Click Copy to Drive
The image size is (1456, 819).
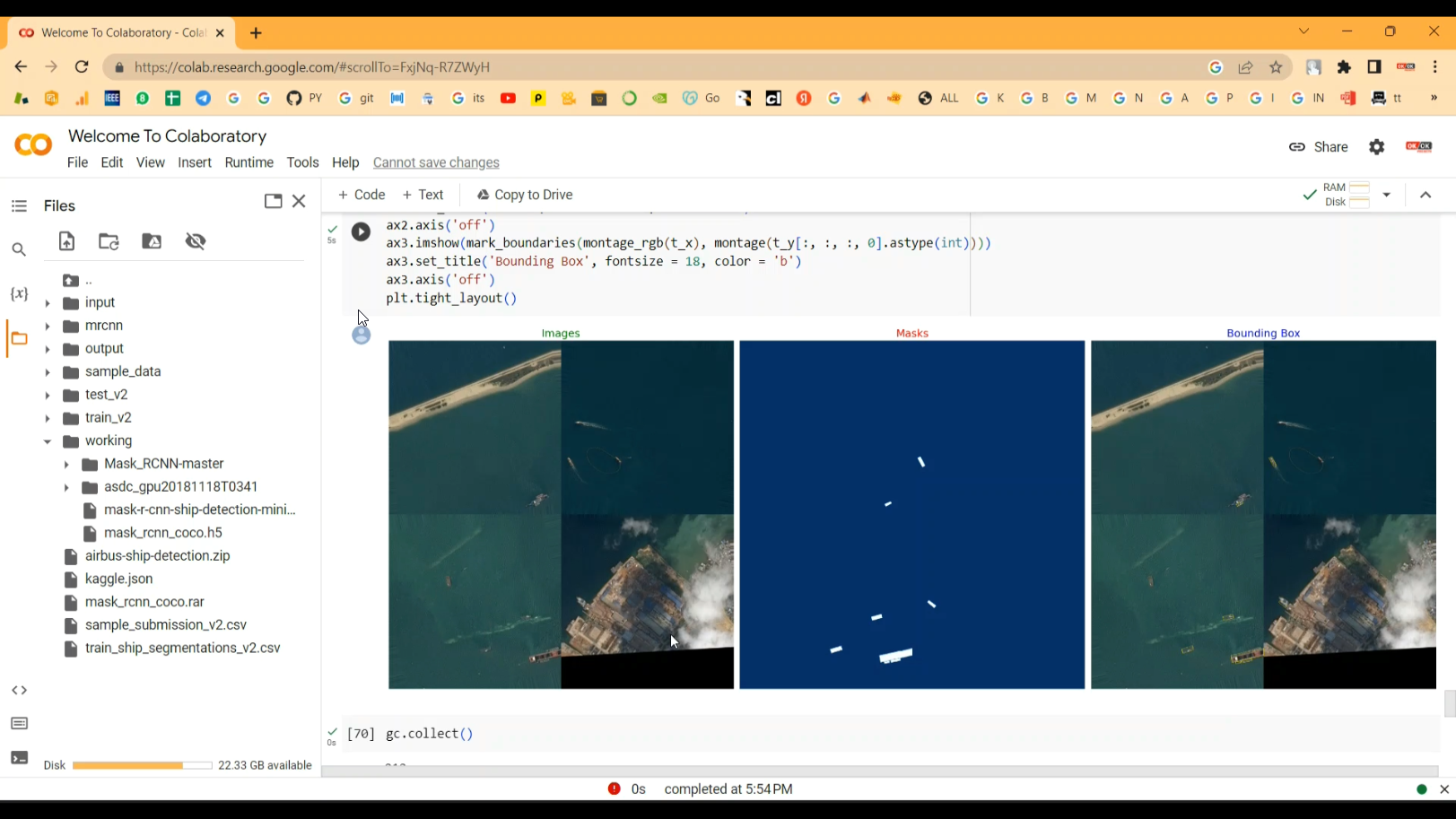[x=524, y=195]
